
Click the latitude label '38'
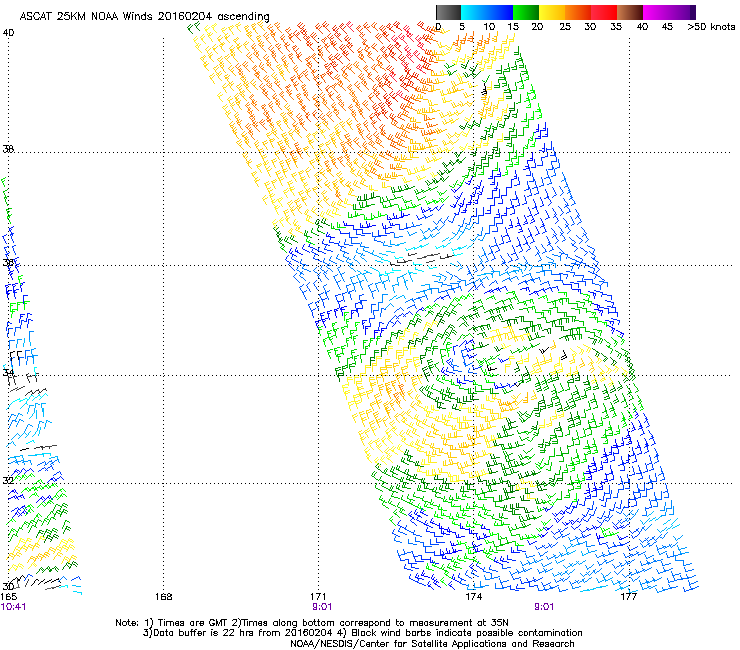(8, 149)
